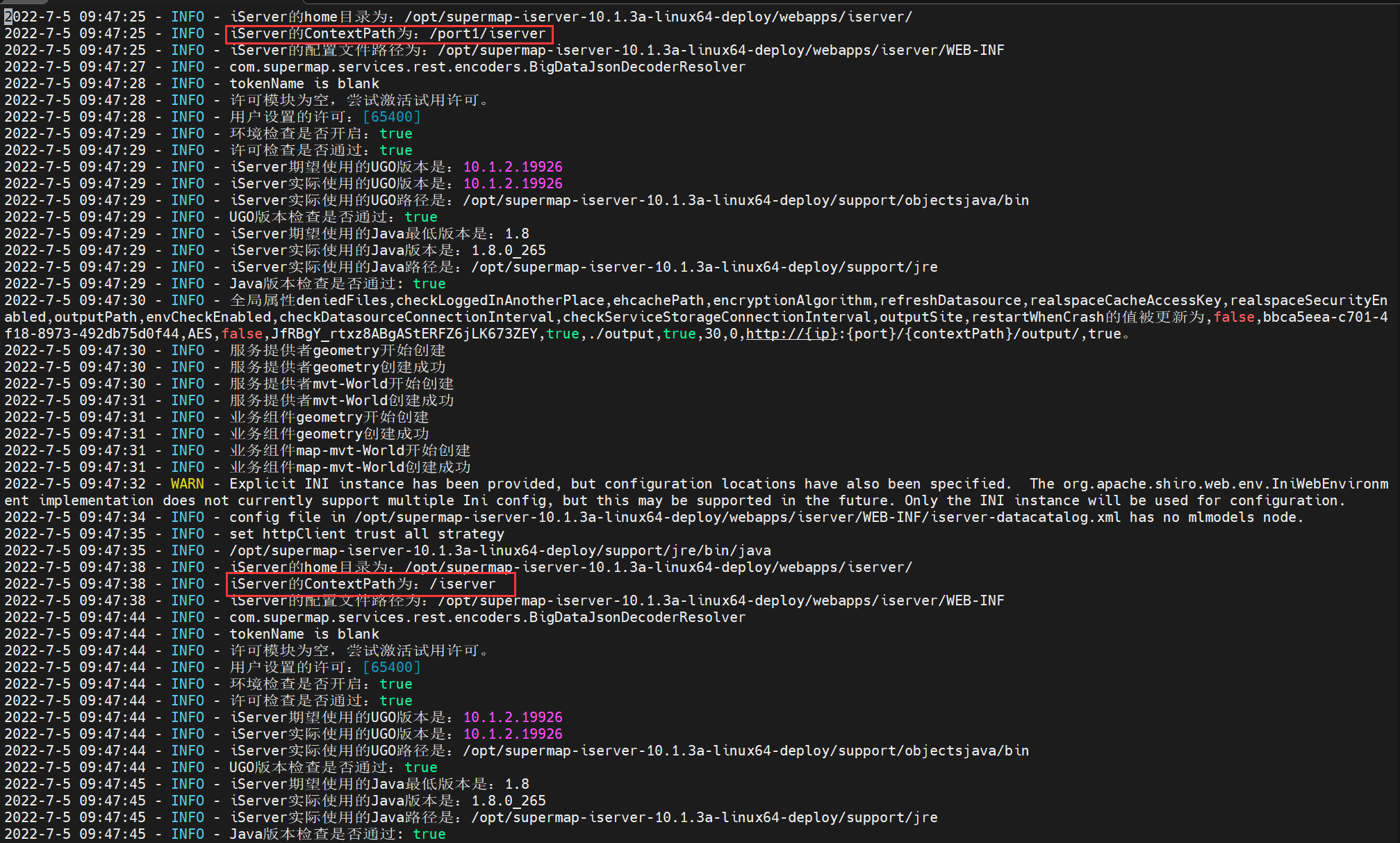
Task: Click 'UGO版本检查是否通过' true at 09:47:29
Action: point(421,217)
